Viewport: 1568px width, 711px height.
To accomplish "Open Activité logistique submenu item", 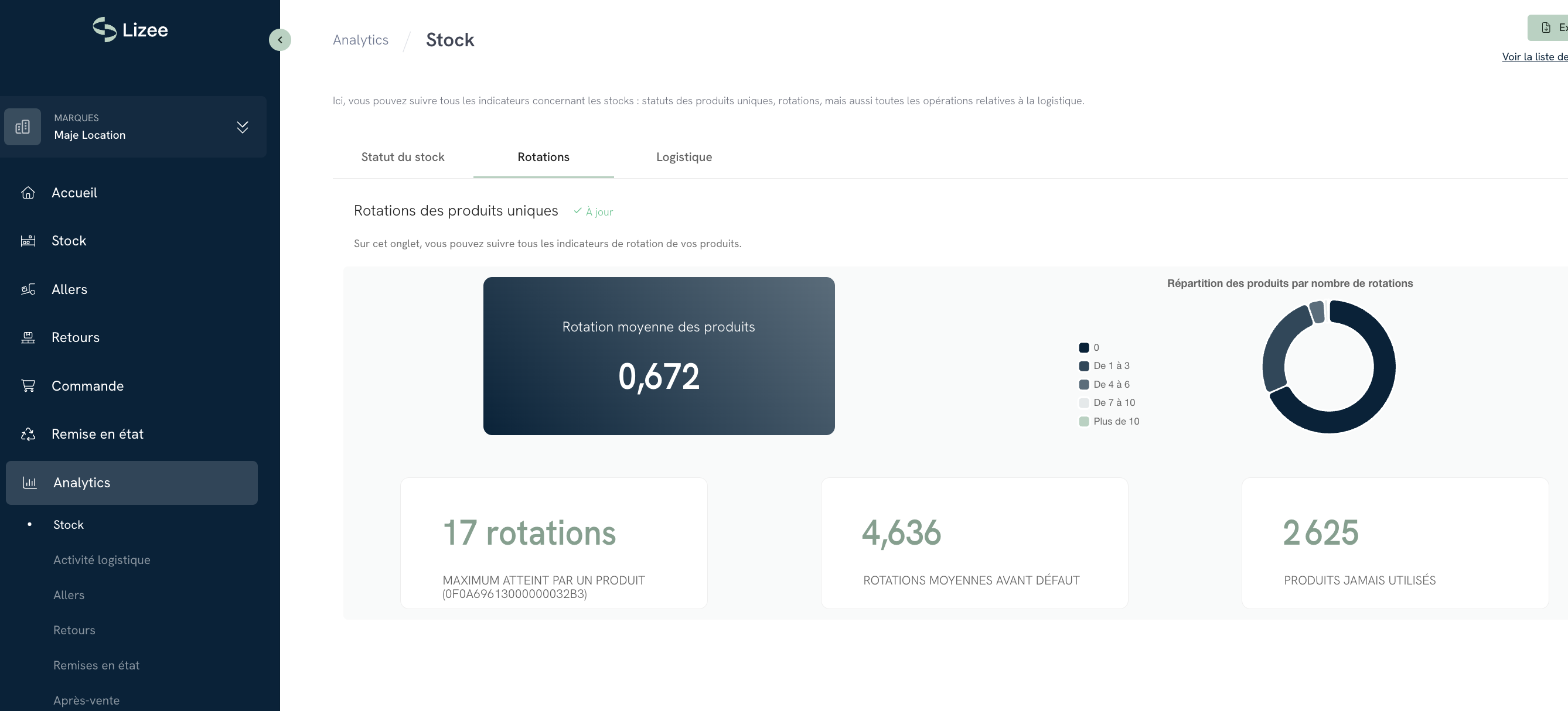I will 101,559.
